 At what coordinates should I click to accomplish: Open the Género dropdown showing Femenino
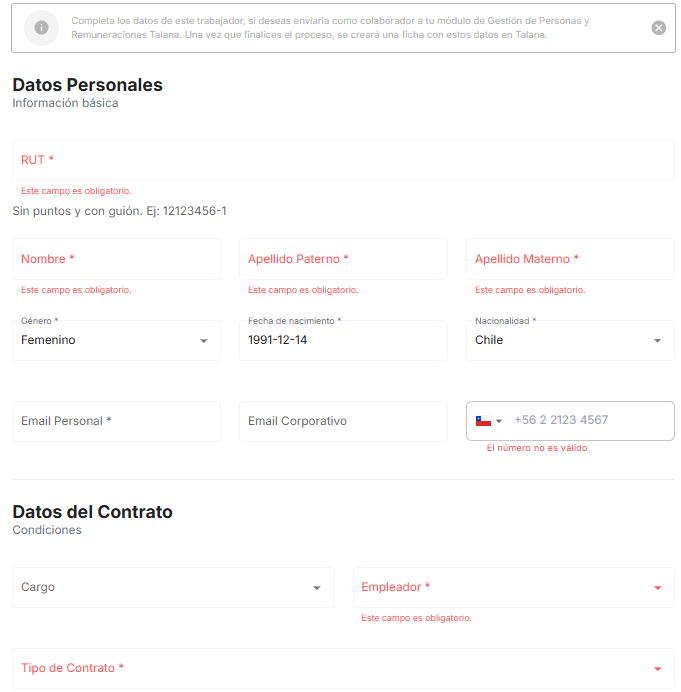coord(117,340)
